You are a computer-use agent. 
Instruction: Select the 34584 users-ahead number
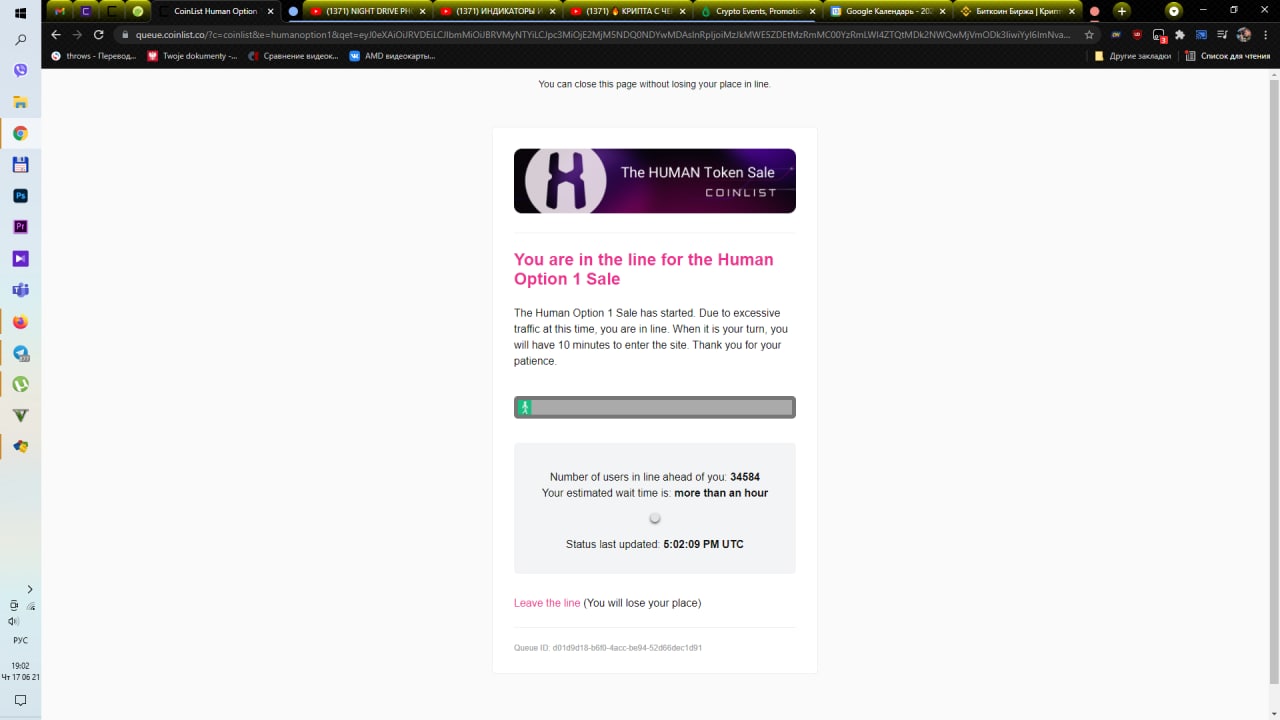[x=745, y=477]
